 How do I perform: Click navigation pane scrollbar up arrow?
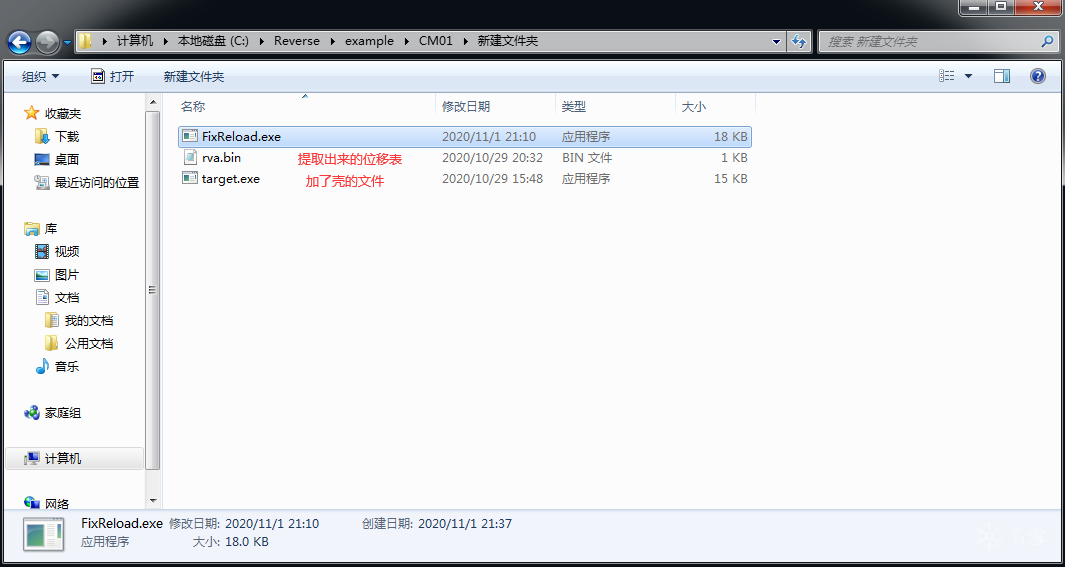(154, 103)
